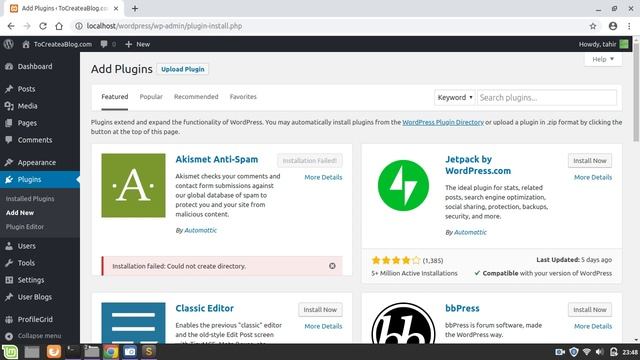This screenshot has width=640, height=360.
Task: Click the browser home icon
Action: [59, 26]
